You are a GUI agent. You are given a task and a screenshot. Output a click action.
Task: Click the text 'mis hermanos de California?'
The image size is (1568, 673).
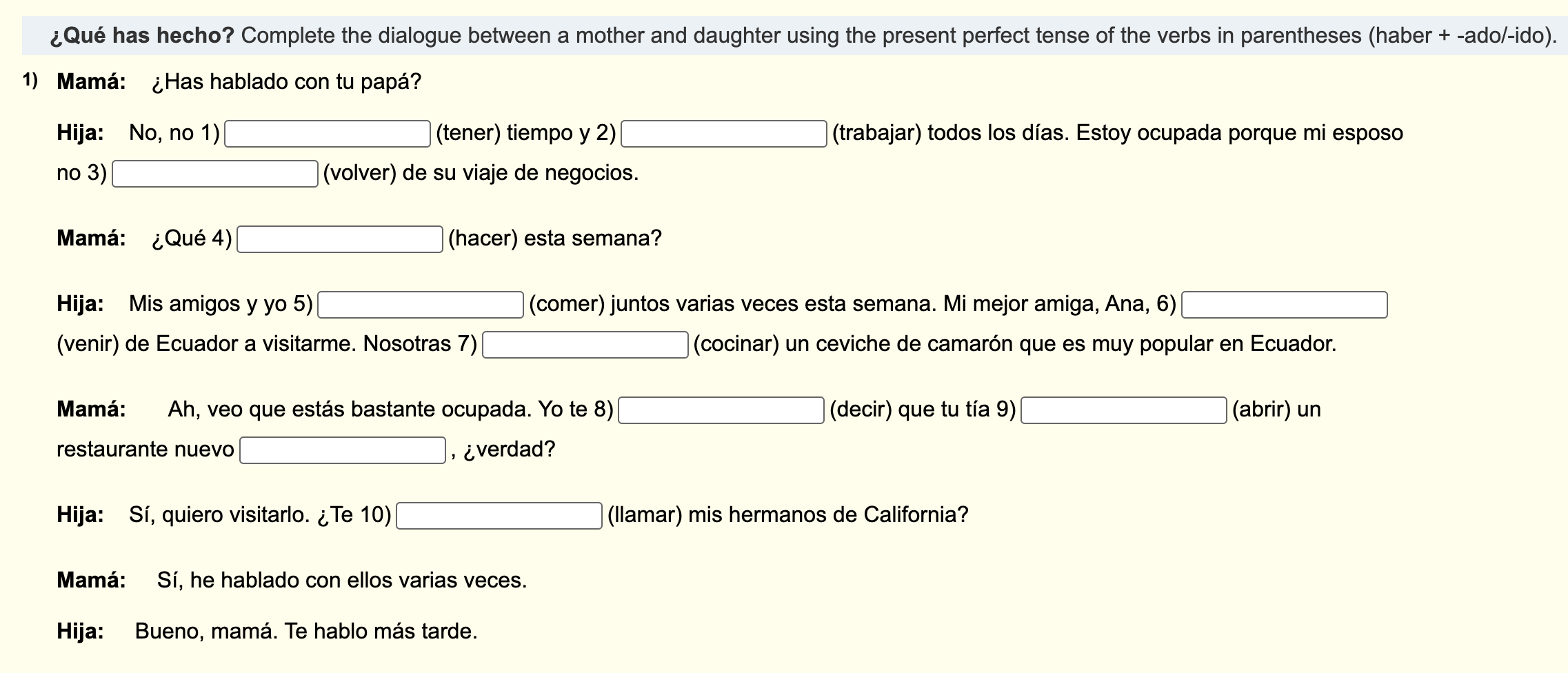828,515
